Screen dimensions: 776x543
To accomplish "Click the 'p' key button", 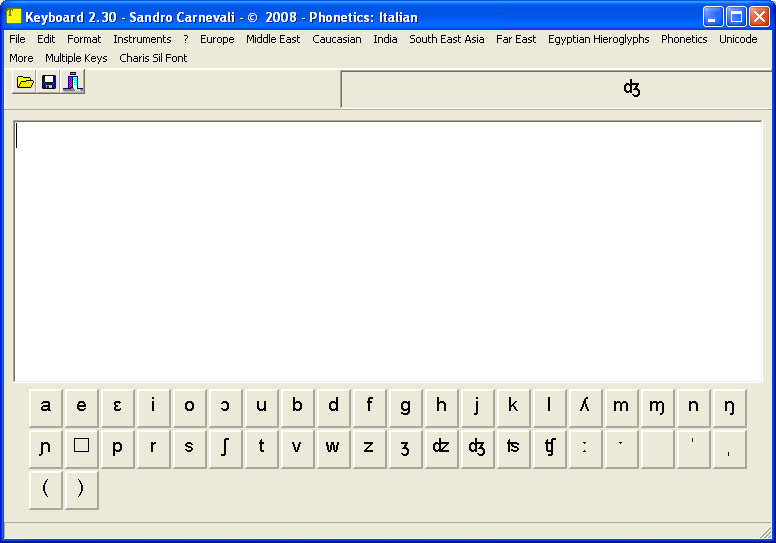I will coord(118,449).
